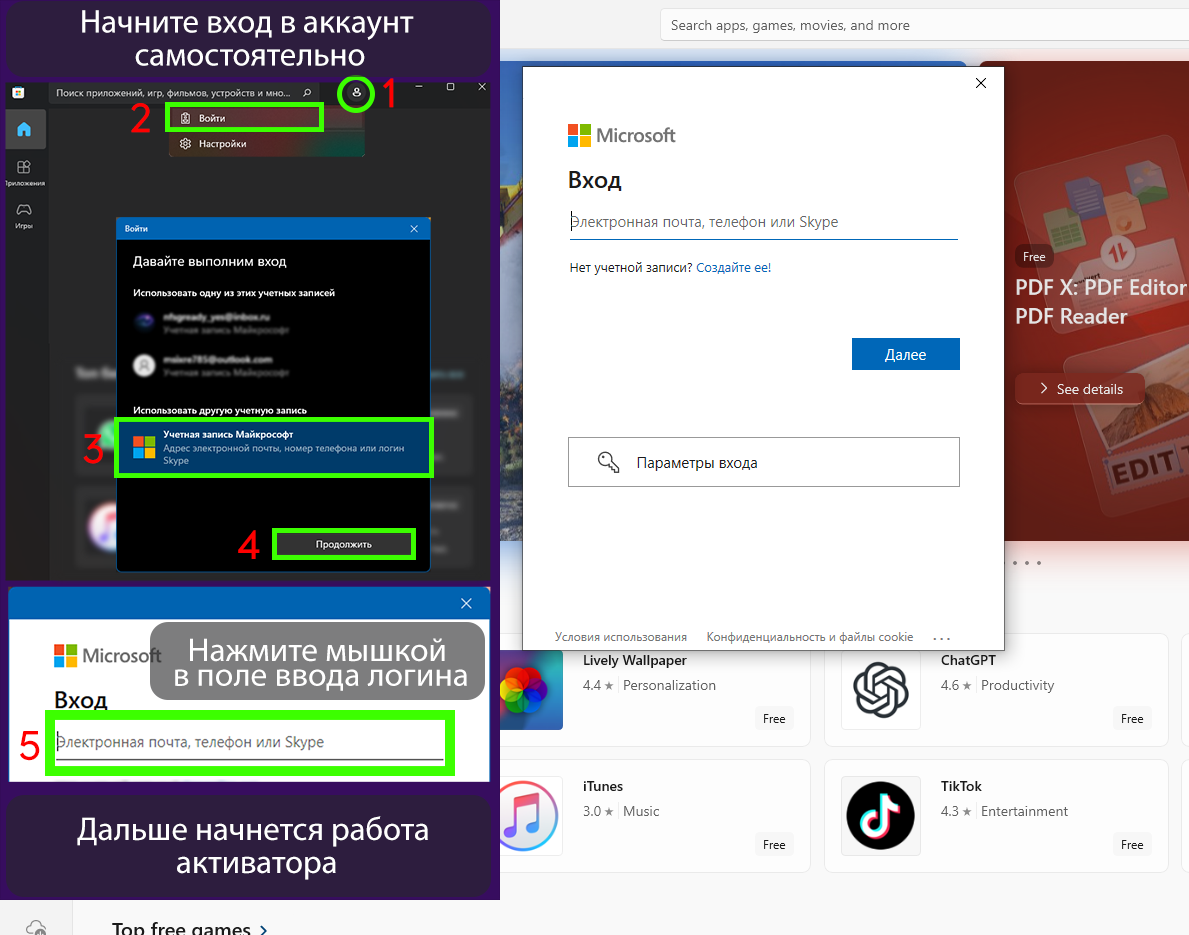Click the TikTok title text
Viewport: 1189px width, 935px height.
tap(961, 786)
